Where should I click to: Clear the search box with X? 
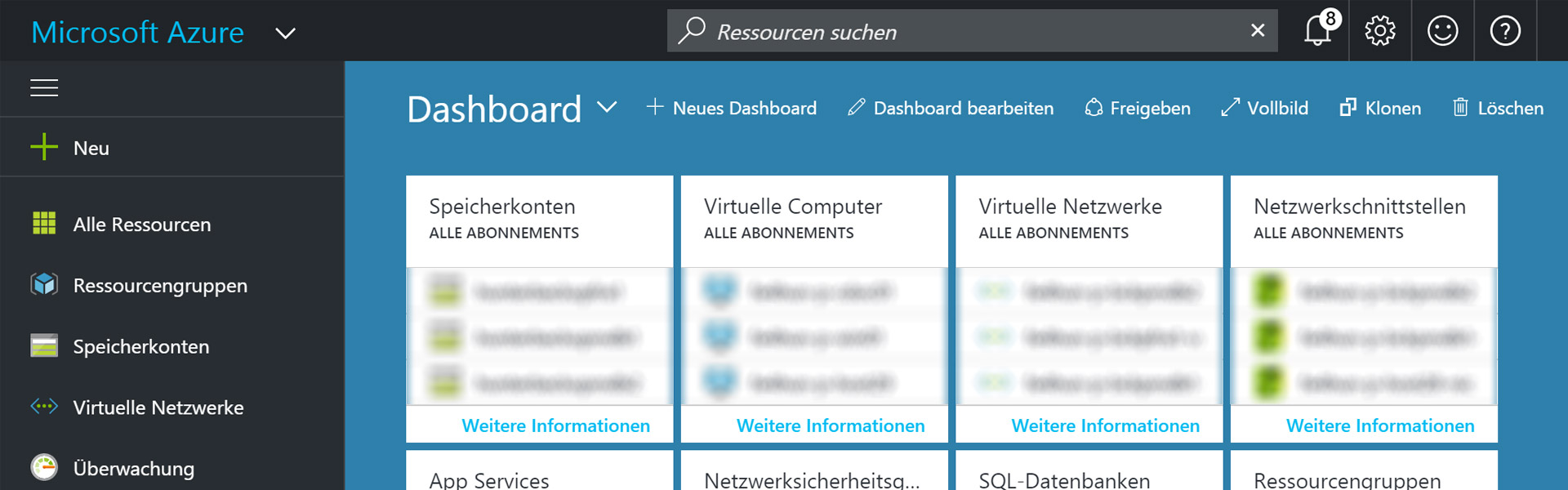[x=1258, y=30]
